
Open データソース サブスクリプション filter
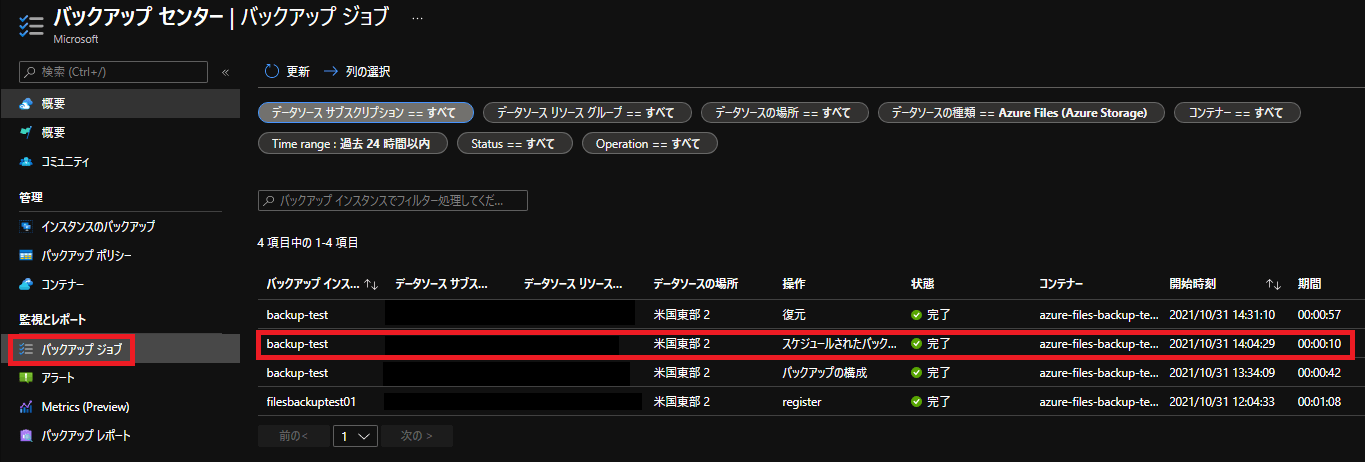coord(366,113)
